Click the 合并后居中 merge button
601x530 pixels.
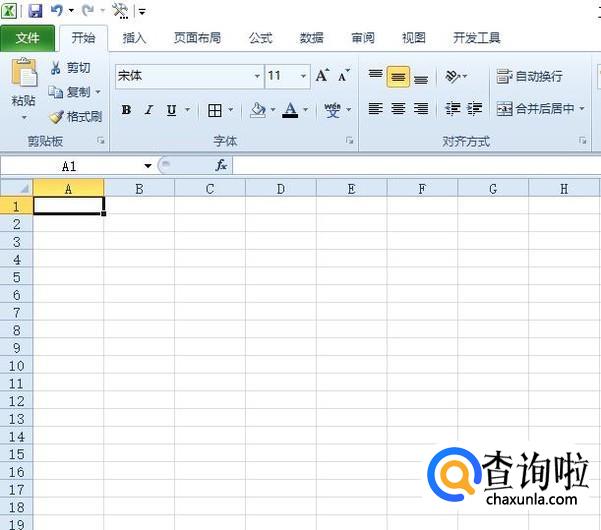pyautogui.click(x=540, y=109)
